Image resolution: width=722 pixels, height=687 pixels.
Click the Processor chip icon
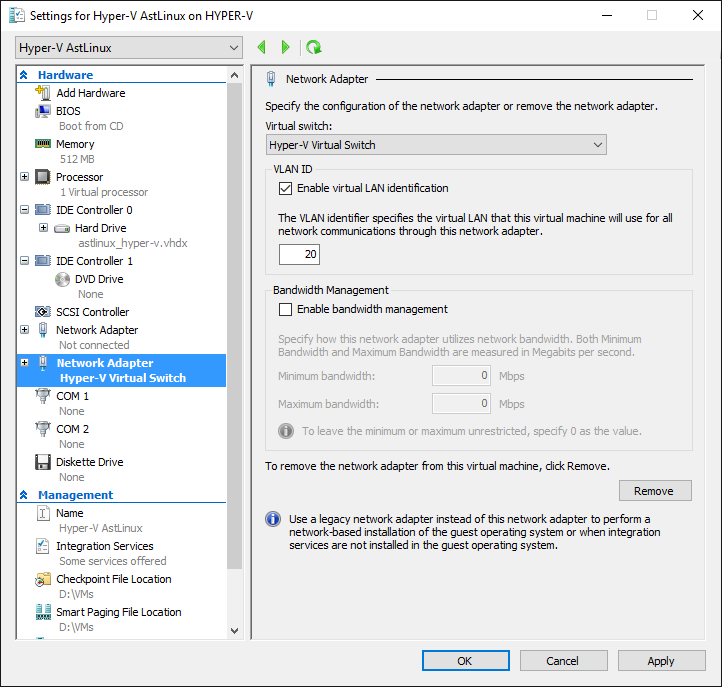click(x=43, y=177)
